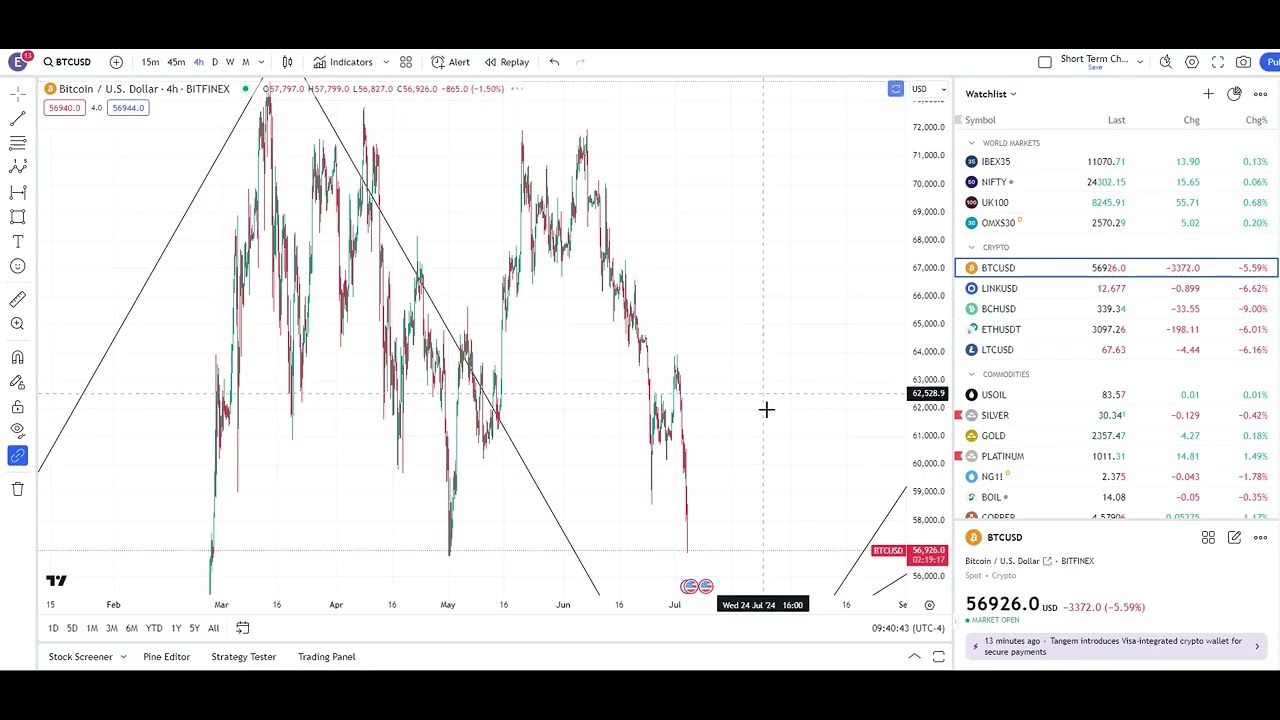
Task: Open the watchlist three-dots menu
Action: coord(1260,94)
